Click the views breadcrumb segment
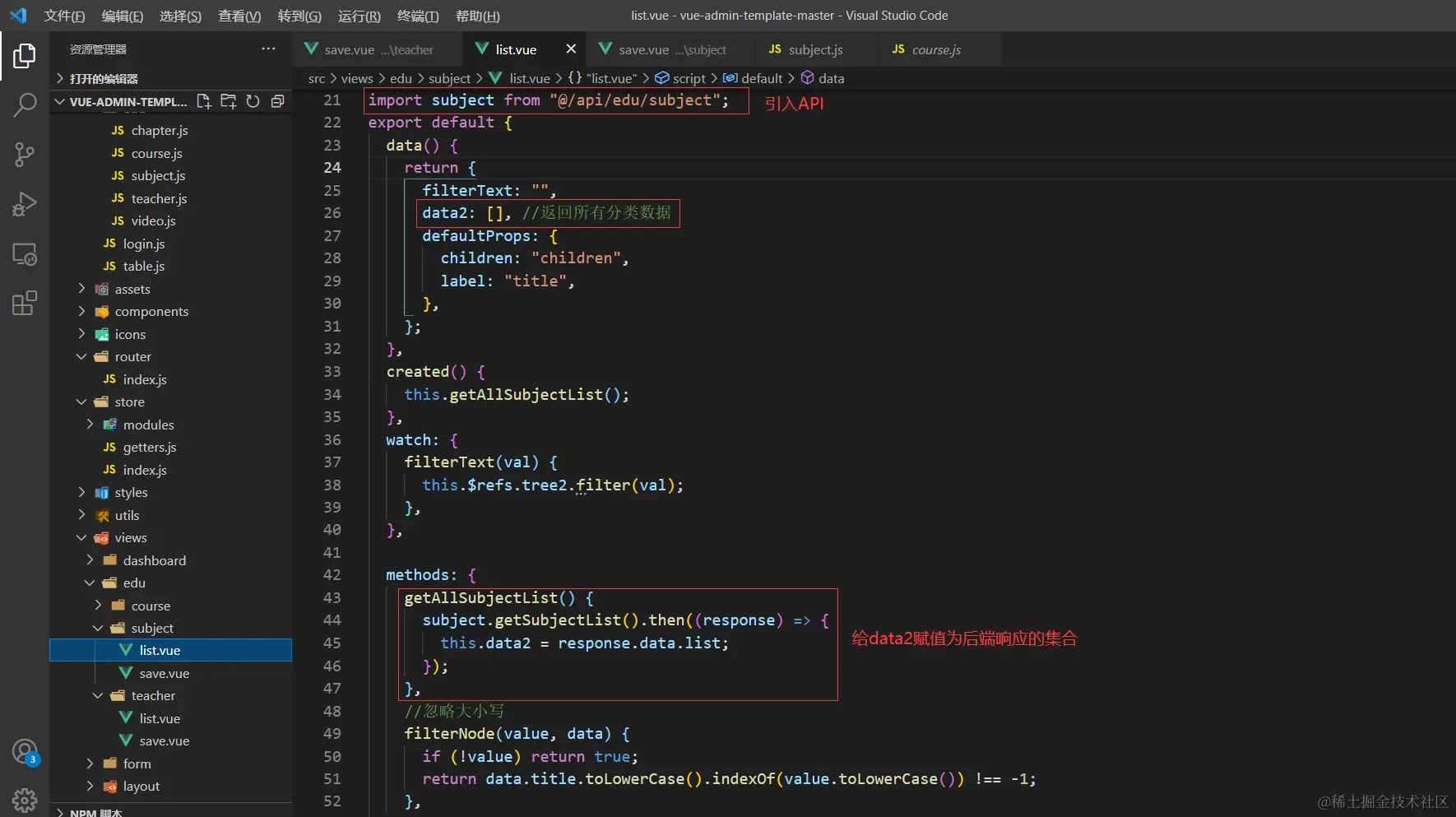The image size is (1456, 817). click(357, 78)
